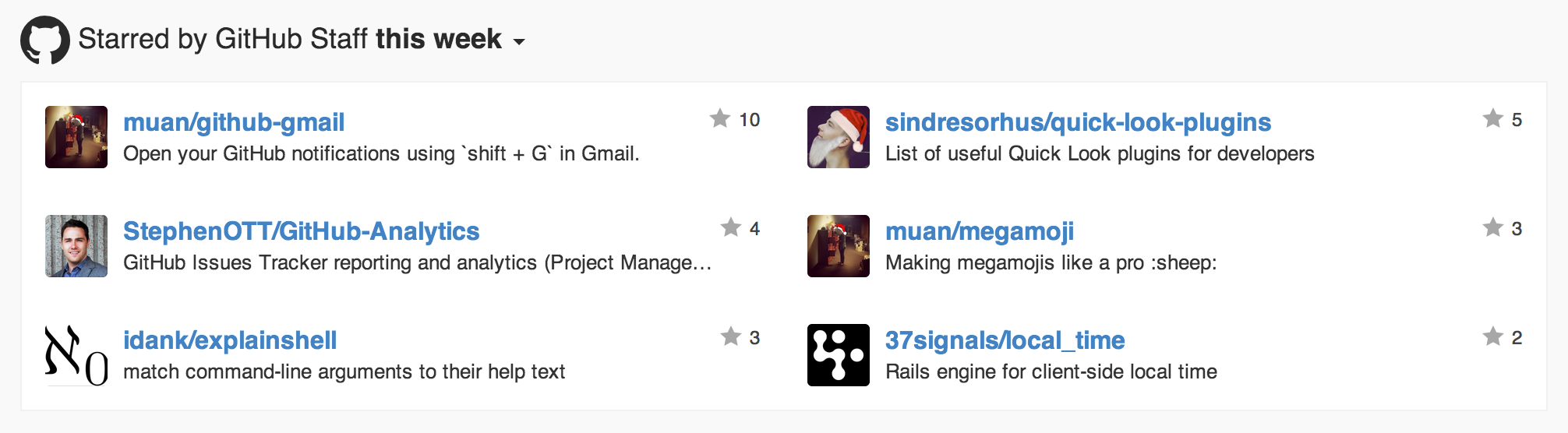Open the muan/megamoji repository link
Viewport: 1568px width, 433px height.
(980, 231)
